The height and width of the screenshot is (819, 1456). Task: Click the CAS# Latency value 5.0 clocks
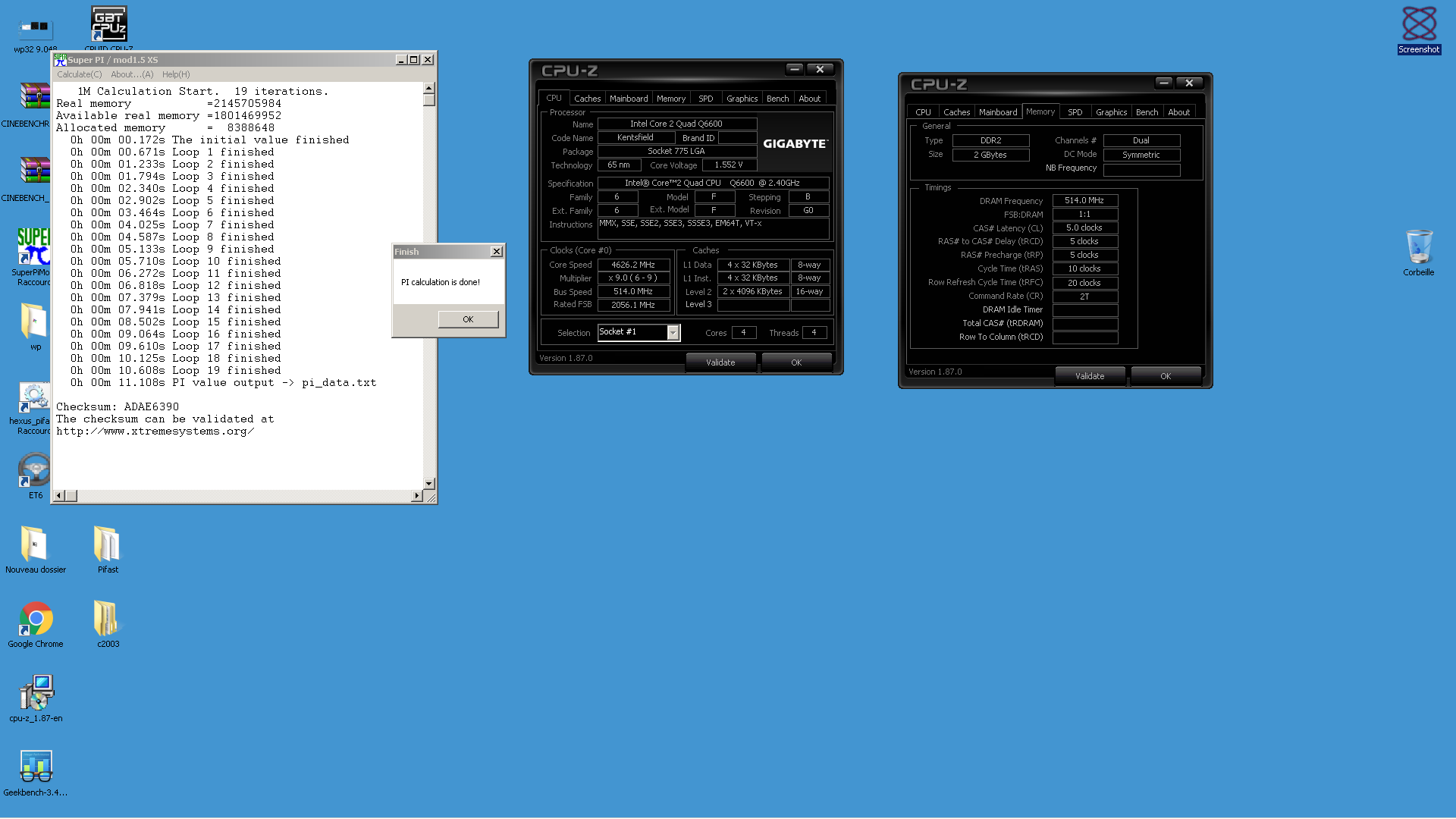coord(1084,228)
